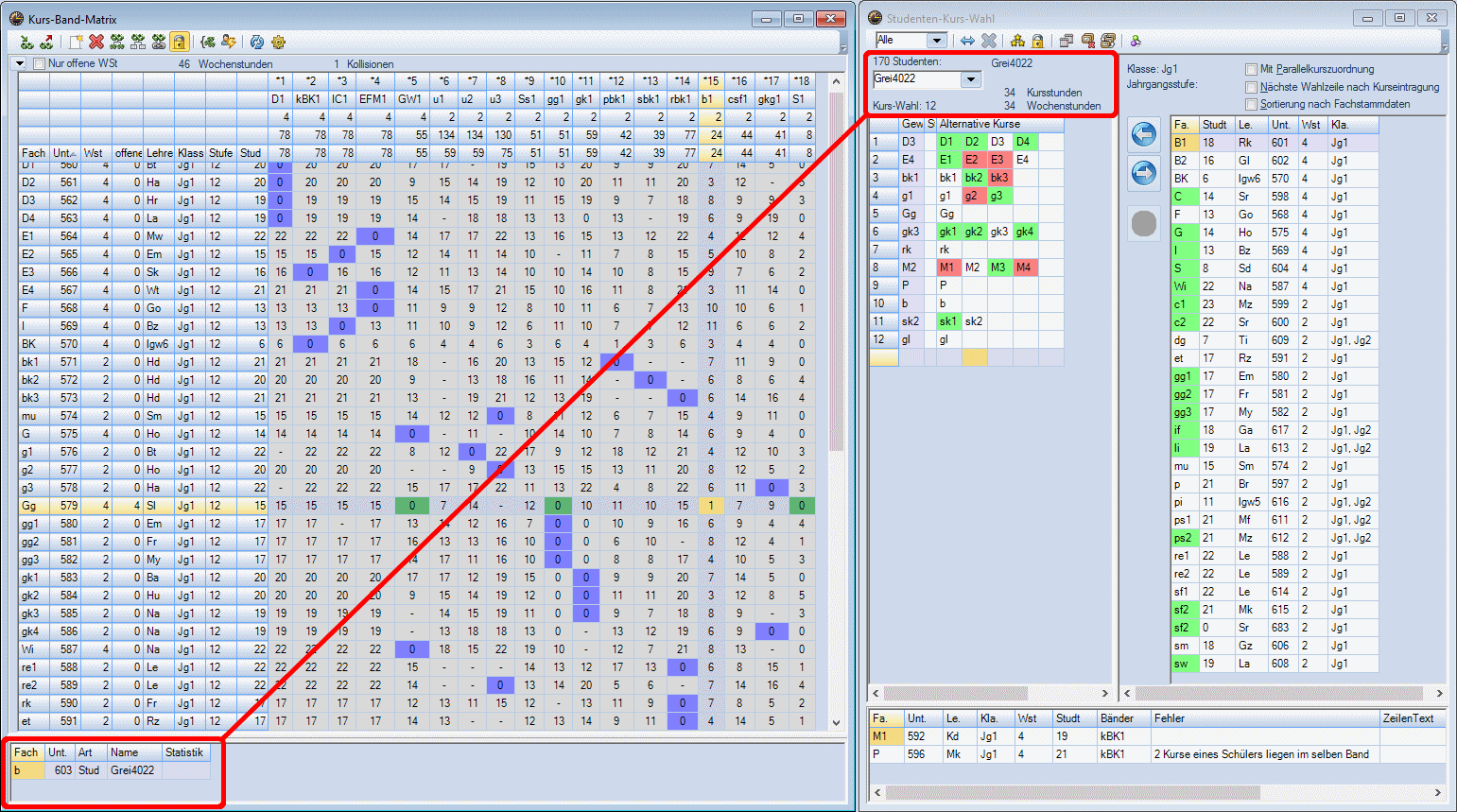Image resolution: width=1457 pixels, height=812 pixels.
Task: Click the red X delete icon
Action: pyautogui.click(x=96, y=42)
